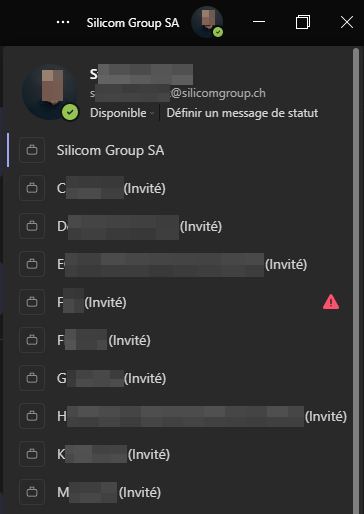Select the Silicom Group SA organization
The height and width of the screenshot is (514, 364).
179,150
